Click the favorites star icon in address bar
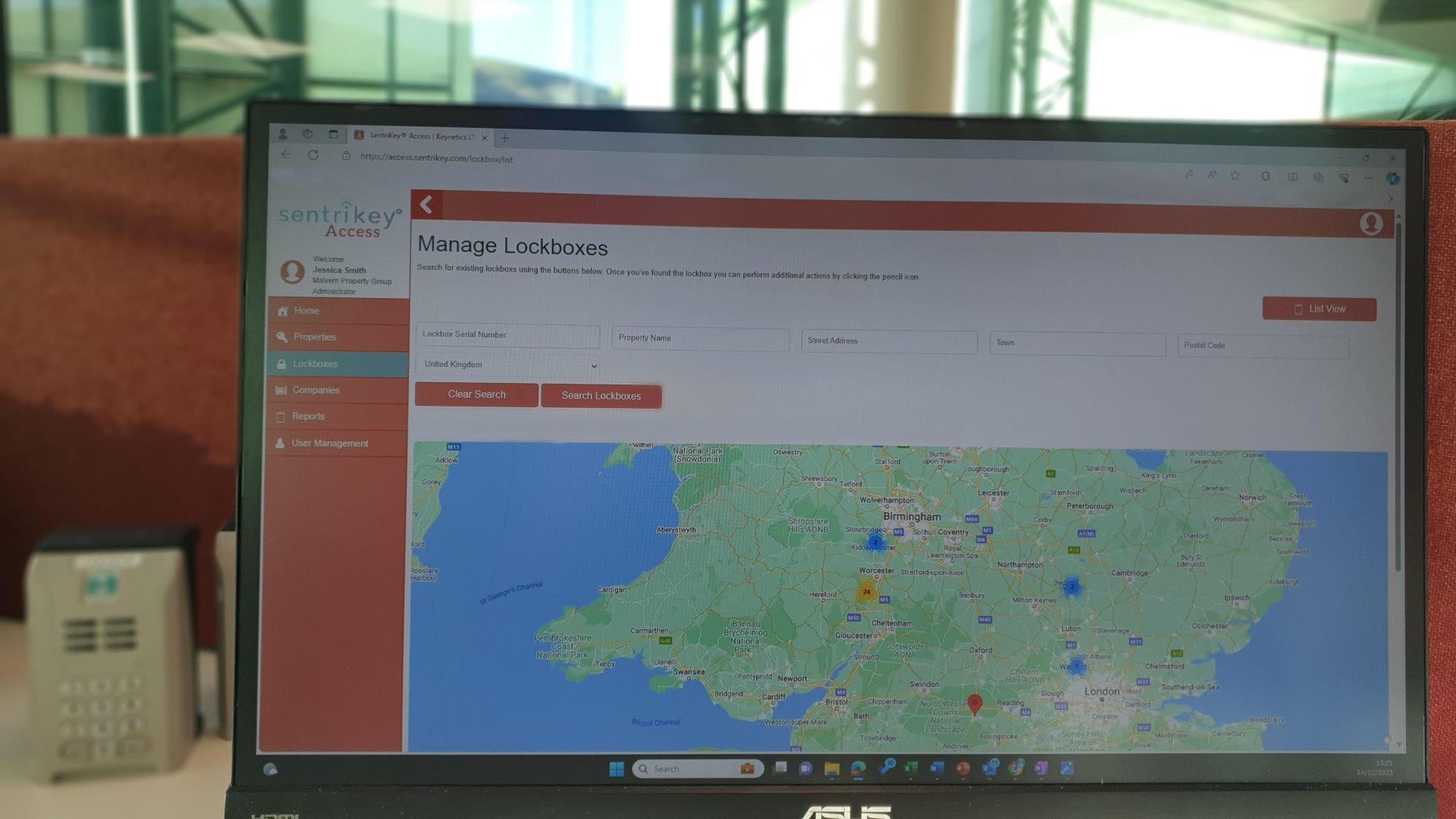Viewport: 1456px width, 819px height. point(1235,176)
